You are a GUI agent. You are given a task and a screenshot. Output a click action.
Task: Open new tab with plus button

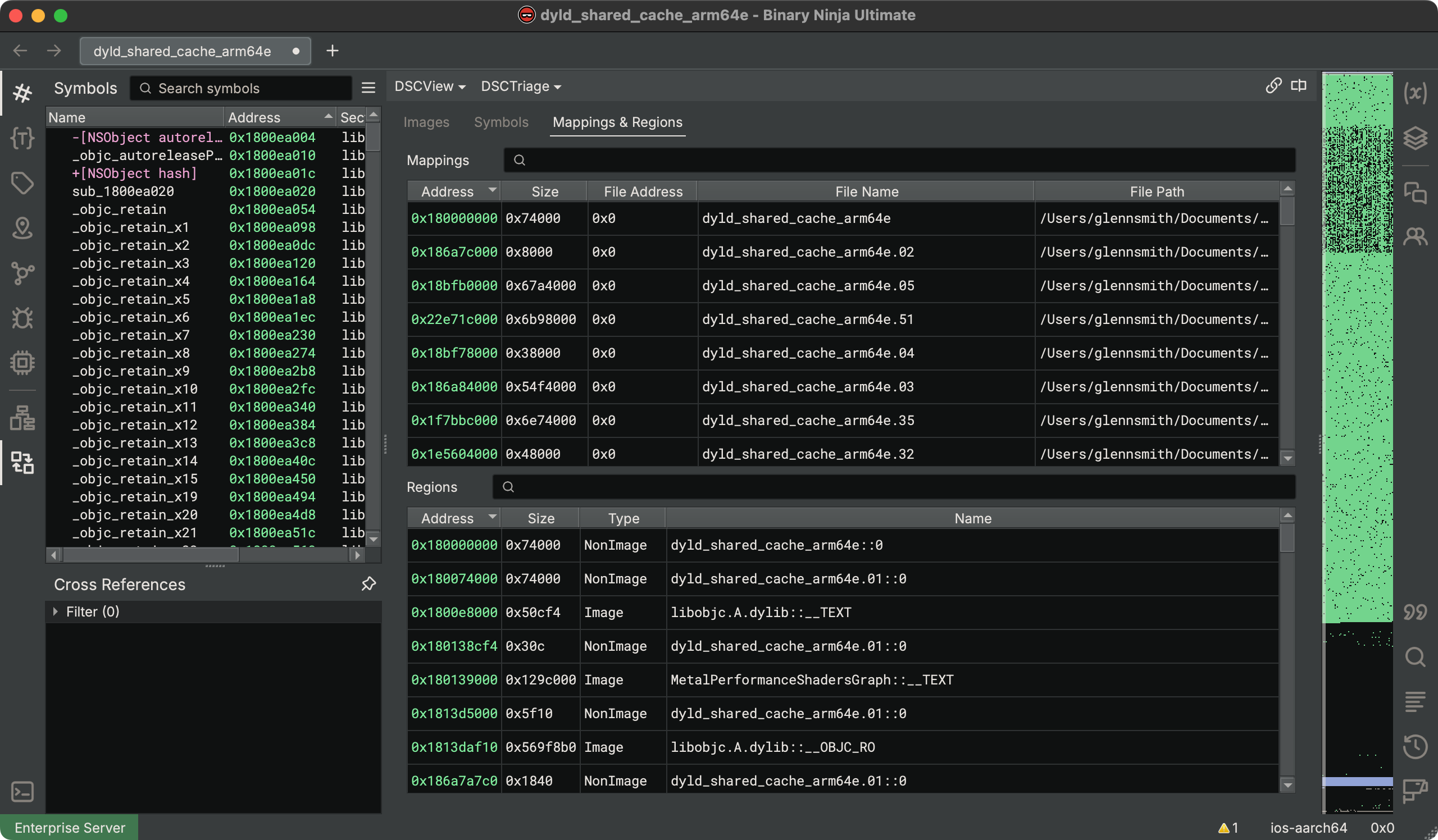[x=332, y=51]
